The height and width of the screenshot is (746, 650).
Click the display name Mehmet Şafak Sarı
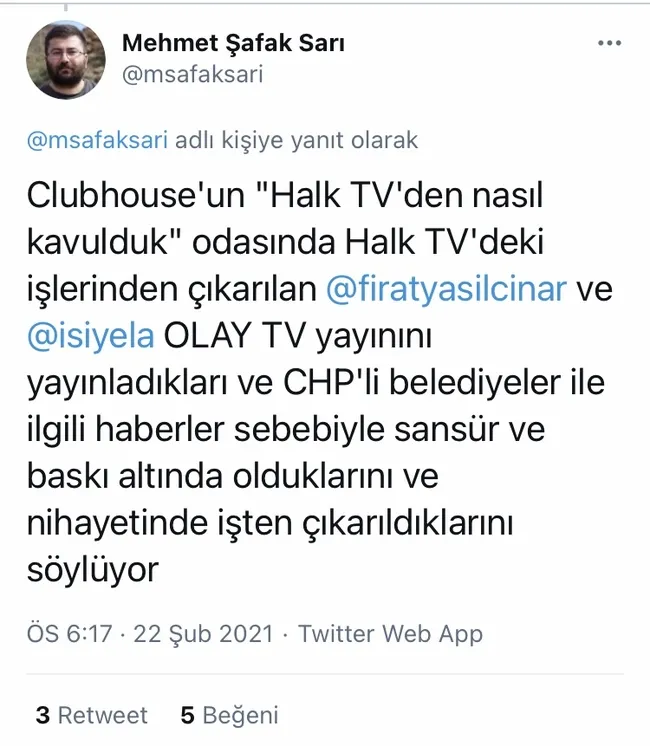coord(233,43)
